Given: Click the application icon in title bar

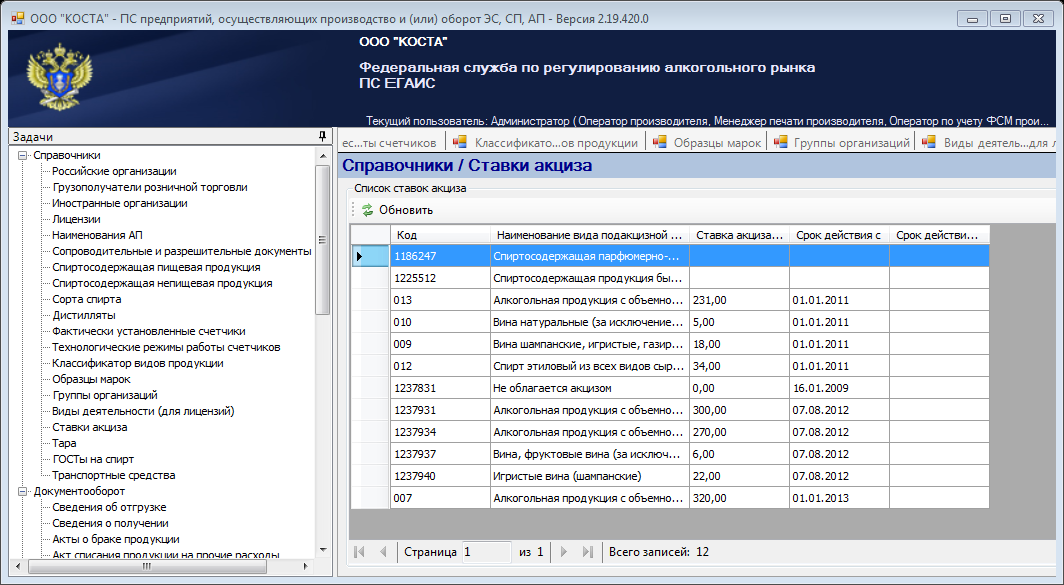Looking at the screenshot, I should (x=18, y=18).
